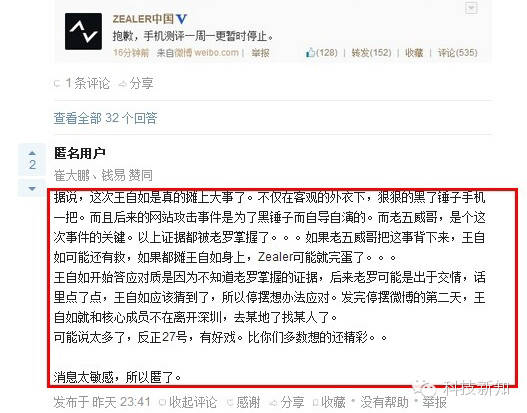Click 收藏 on the weibo post

[414, 53]
